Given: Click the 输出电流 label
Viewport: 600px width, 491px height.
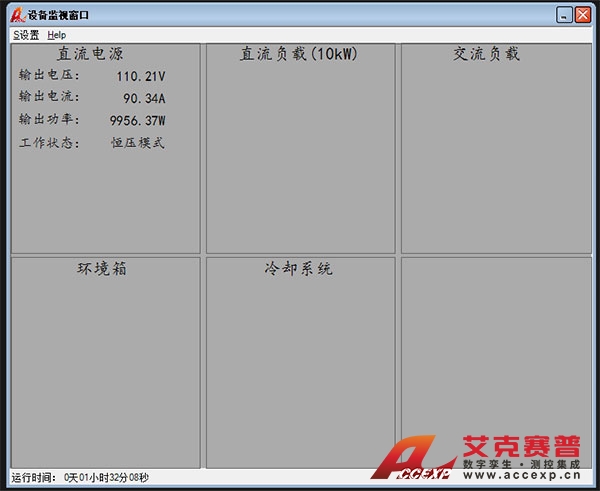Looking at the screenshot, I should click(49, 96).
